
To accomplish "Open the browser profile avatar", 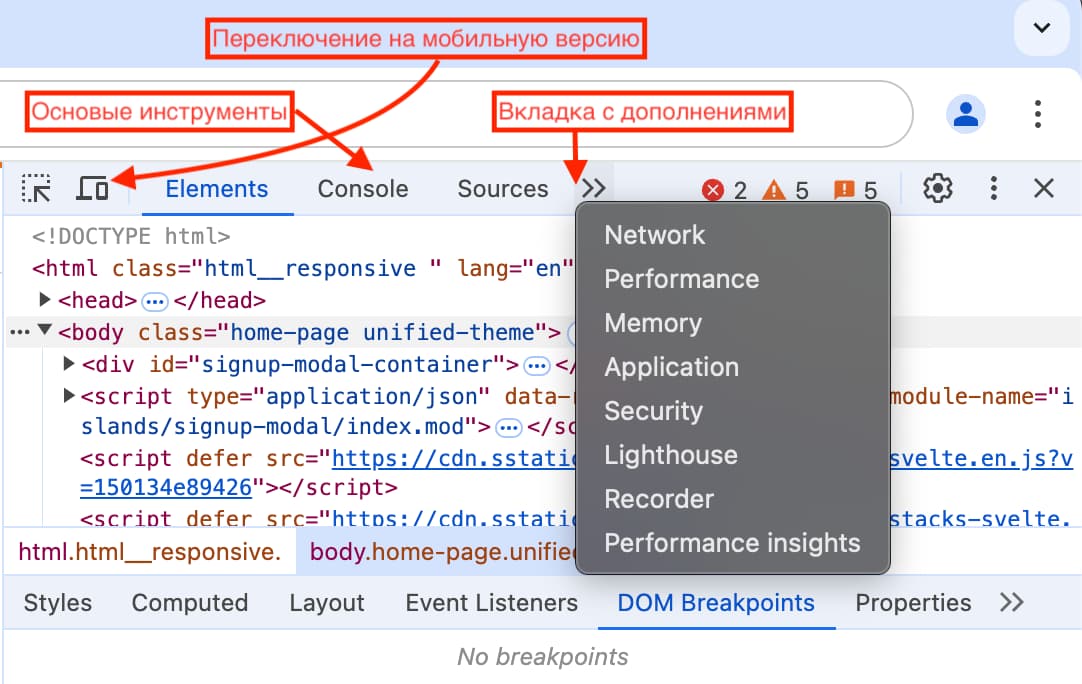I will (x=965, y=114).
